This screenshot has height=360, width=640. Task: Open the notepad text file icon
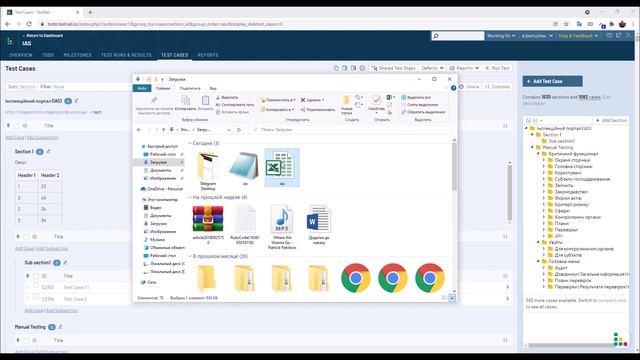coord(244,168)
